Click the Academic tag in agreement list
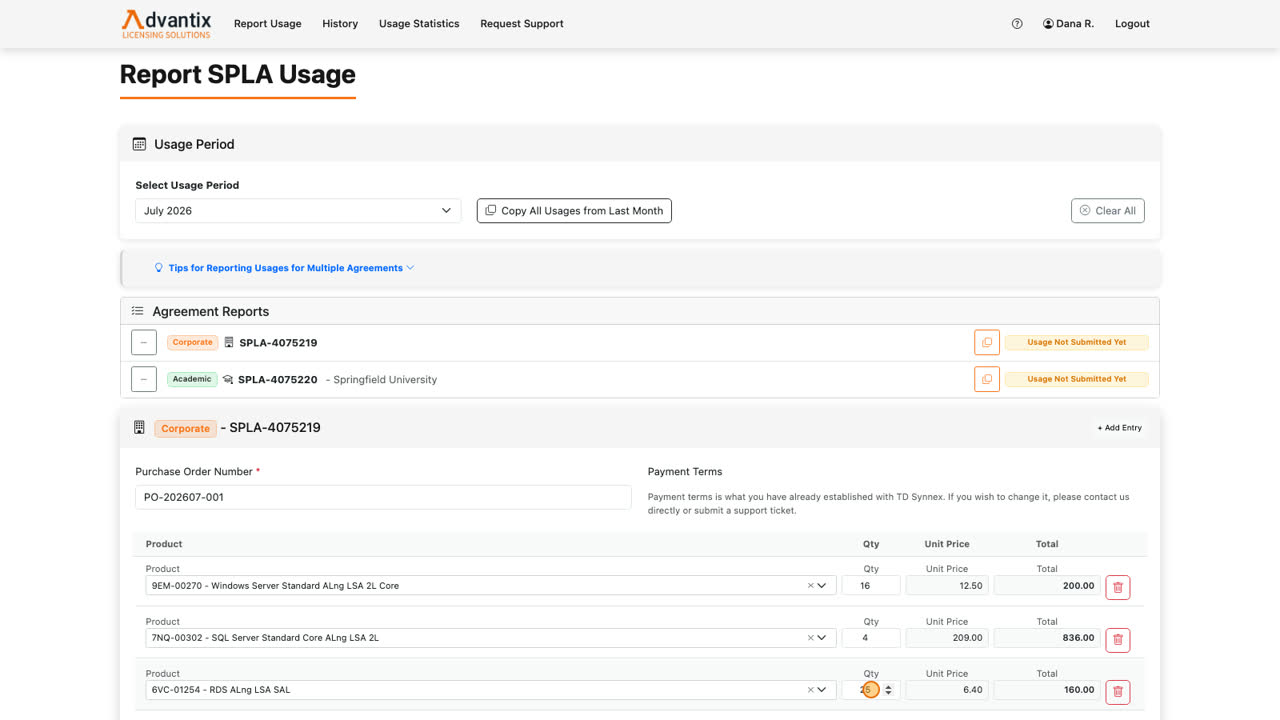The height and width of the screenshot is (720, 1280). (192, 379)
